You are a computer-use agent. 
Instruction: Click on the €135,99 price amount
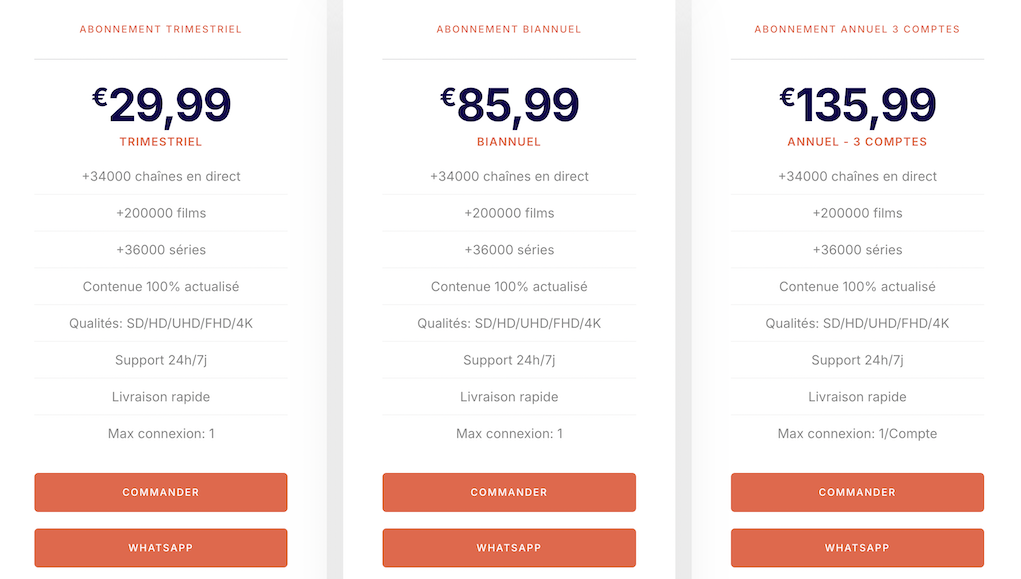[858, 105]
